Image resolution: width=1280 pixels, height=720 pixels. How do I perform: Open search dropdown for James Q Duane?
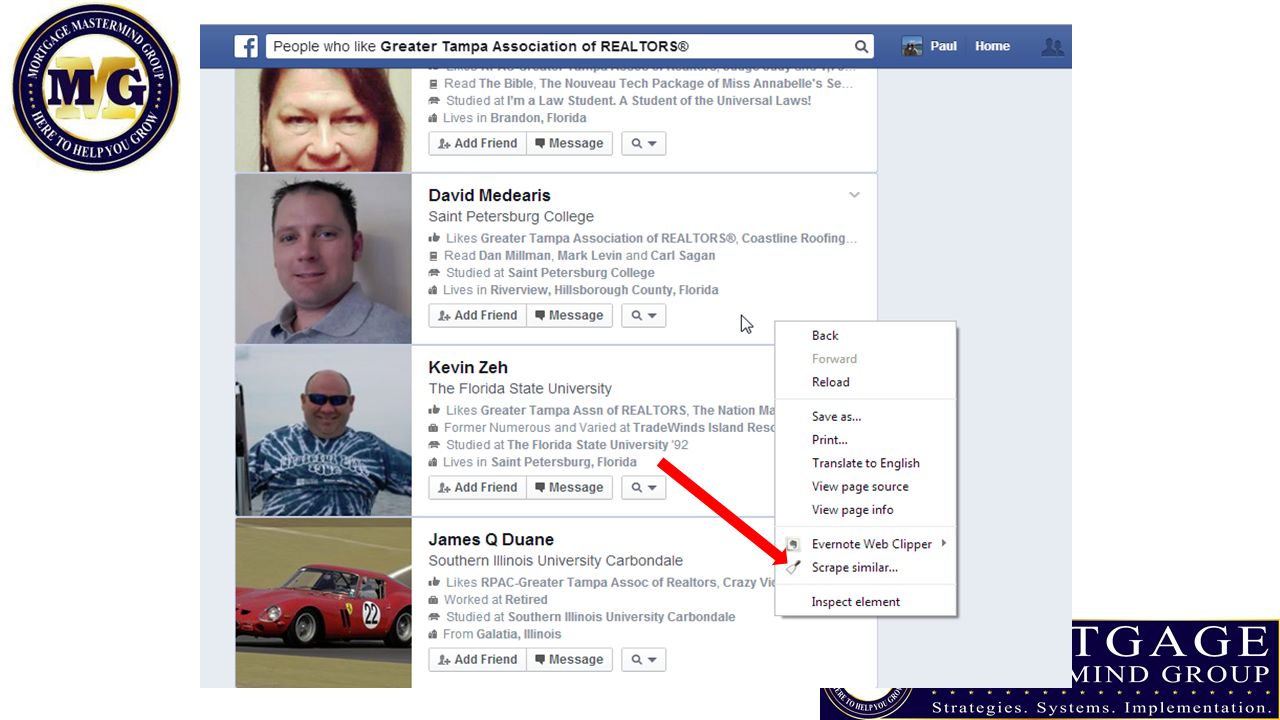click(x=643, y=659)
